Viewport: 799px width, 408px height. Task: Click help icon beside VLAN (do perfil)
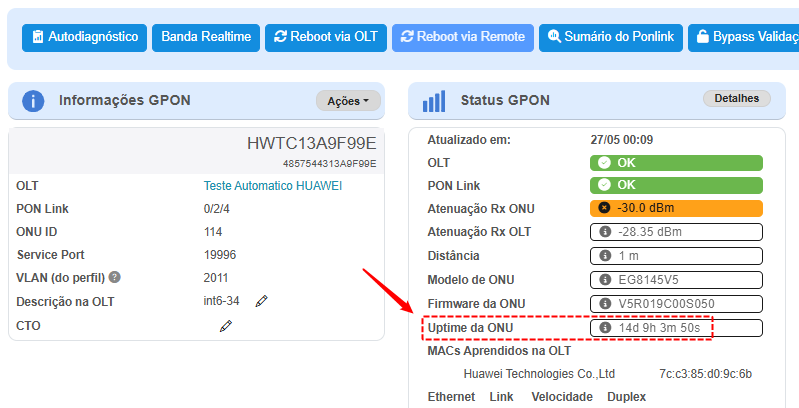[115, 278]
